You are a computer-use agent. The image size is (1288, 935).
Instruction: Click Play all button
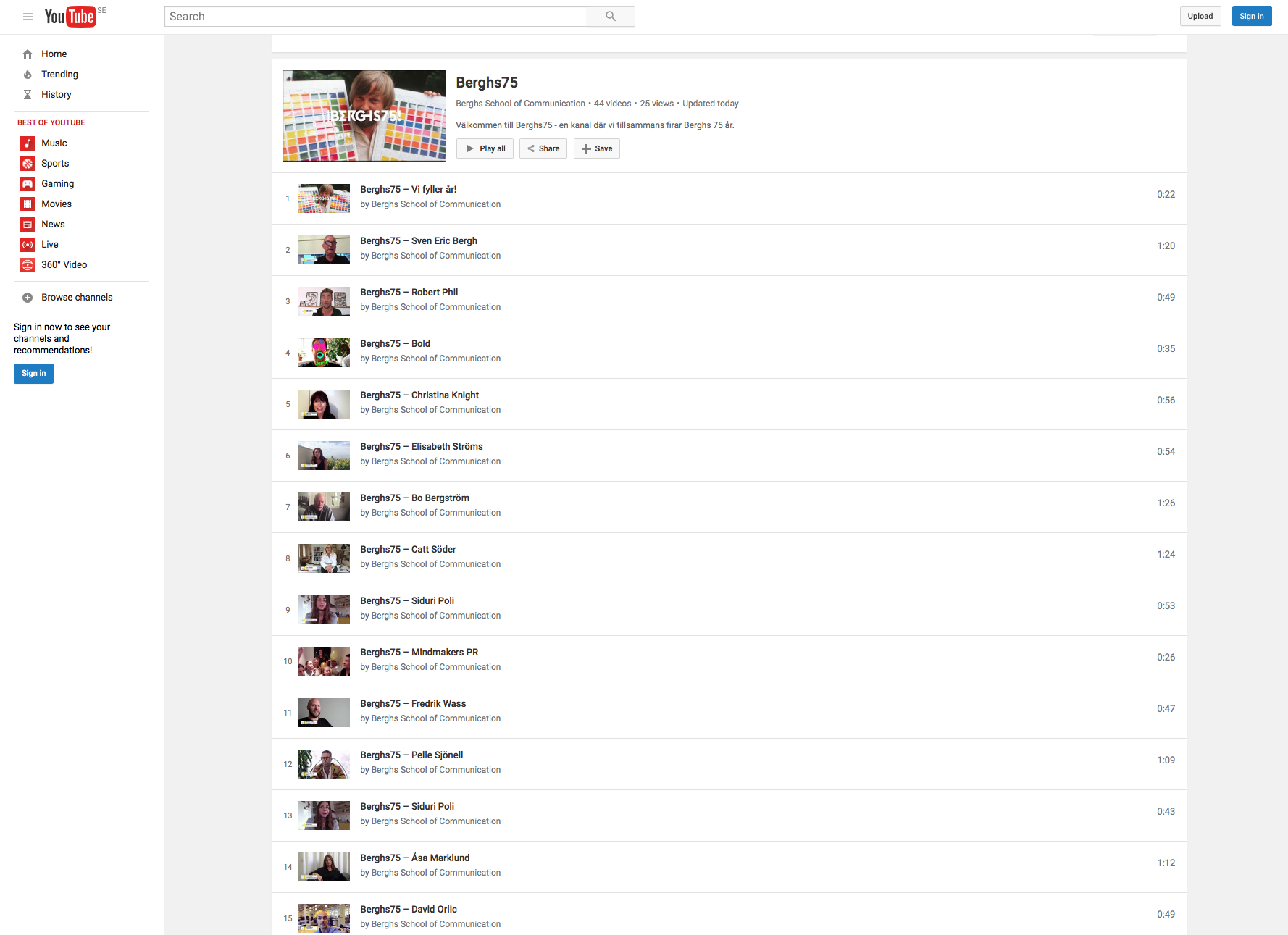tap(485, 148)
